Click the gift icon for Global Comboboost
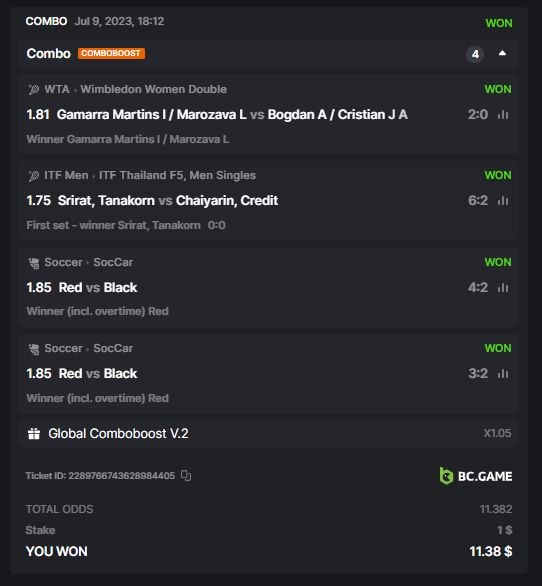This screenshot has height=586, width=542. pos(34,434)
